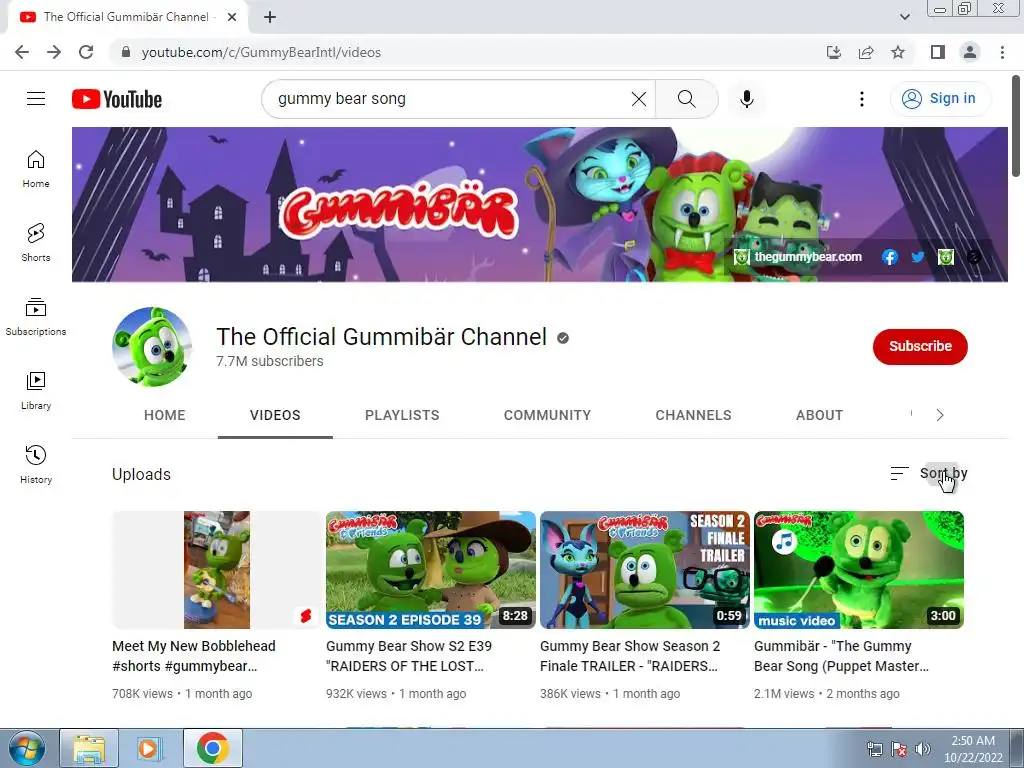Viewport: 1024px width, 768px height.
Task: Click the YouTube logo
Action: (x=117, y=99)
